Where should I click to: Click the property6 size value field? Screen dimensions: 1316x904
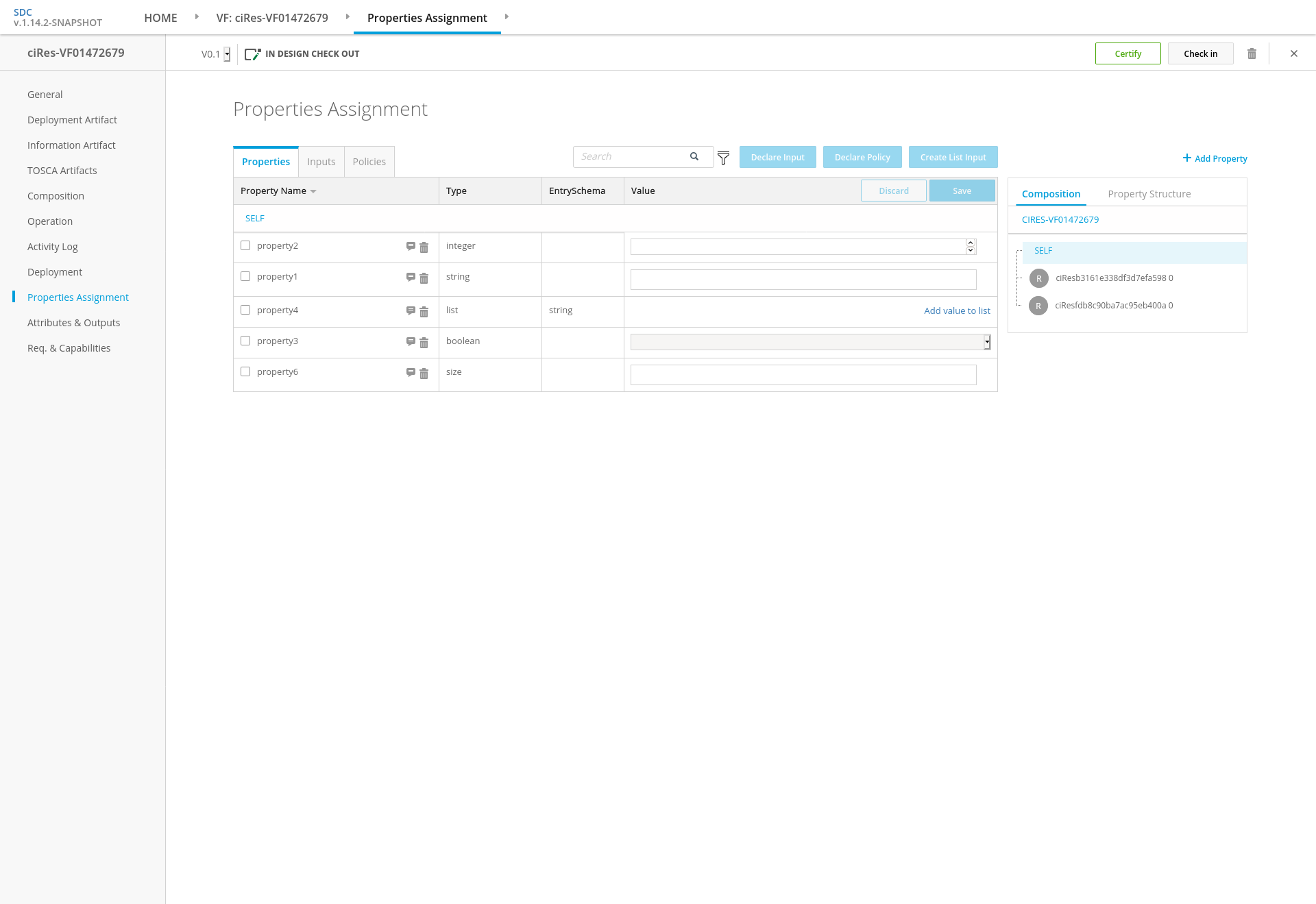[803, 375]
